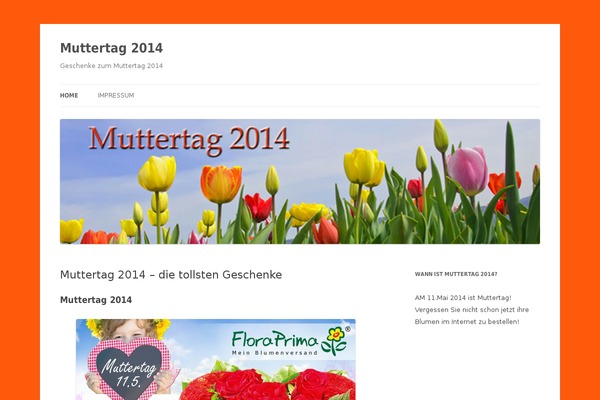Click the tulip header banner image
Viewport: 600px width, 400px height.
click(x=300, y=181)
